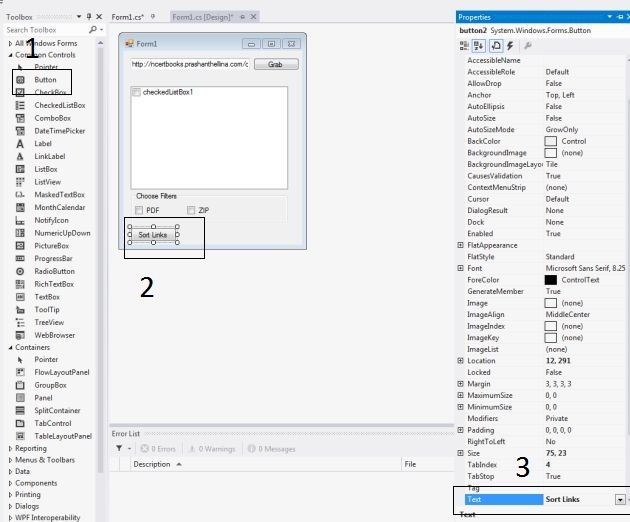Image resolution: width=630 pixels, height=522 pixels.
Task: Select the LinkLabel toolbox control
Action: 49,156
